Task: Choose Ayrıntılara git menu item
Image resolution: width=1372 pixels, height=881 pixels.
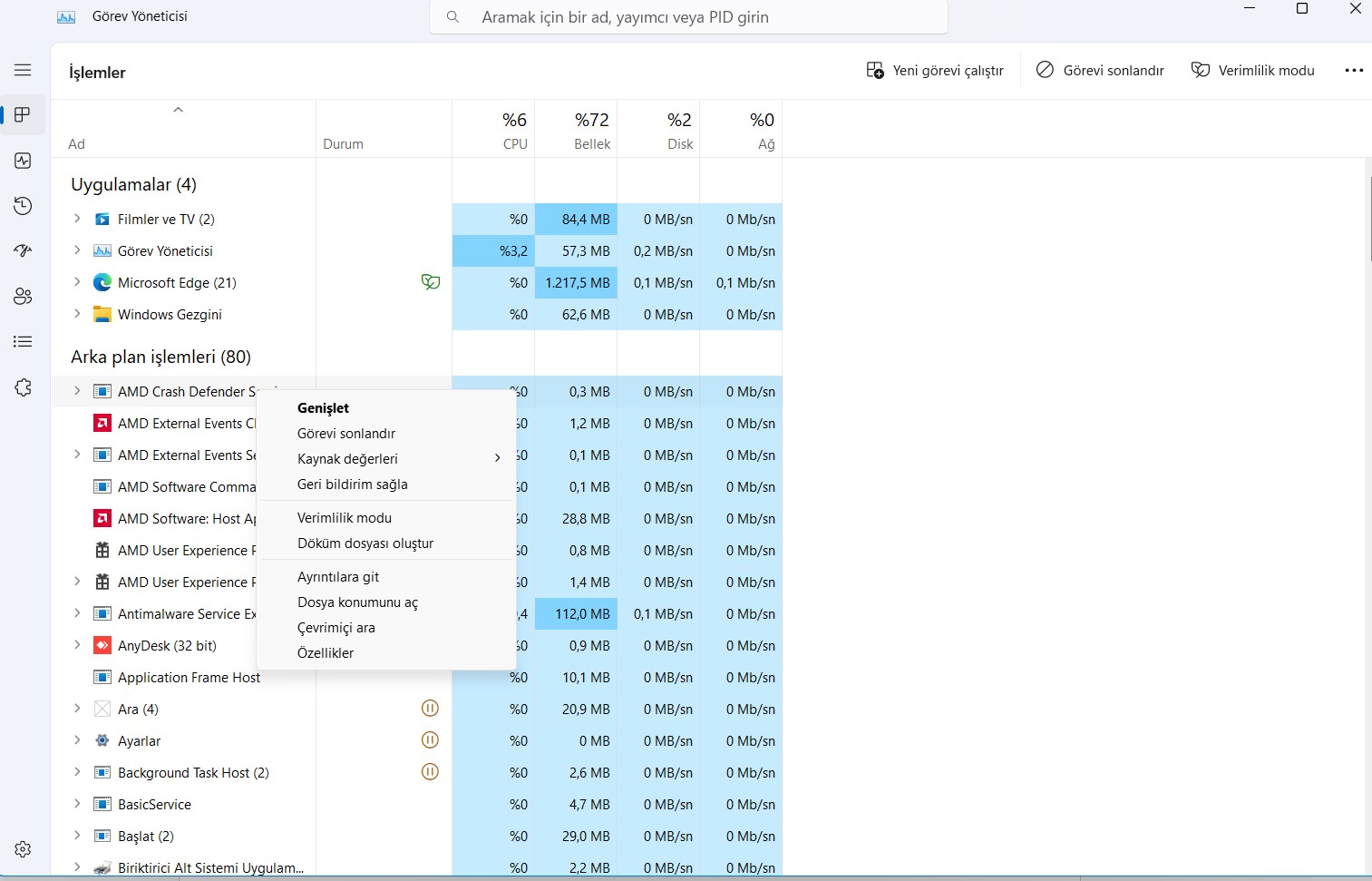Action: pos(386,577)
